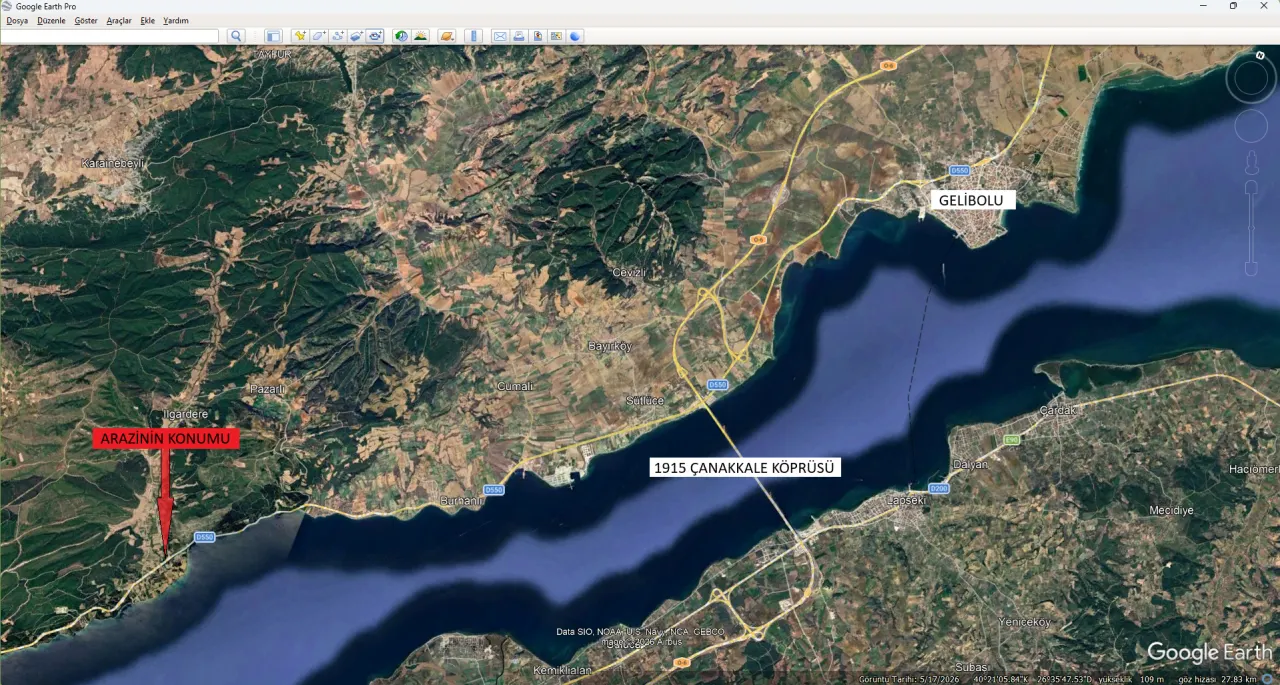
Task: Click the D550 road shield near Gelibolu
Action: coord(960,170)
